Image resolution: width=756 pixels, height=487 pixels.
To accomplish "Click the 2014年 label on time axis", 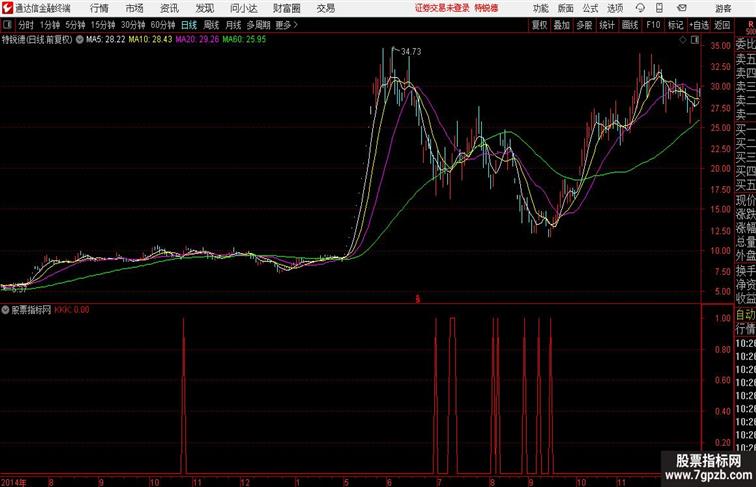I will point(14,482).
